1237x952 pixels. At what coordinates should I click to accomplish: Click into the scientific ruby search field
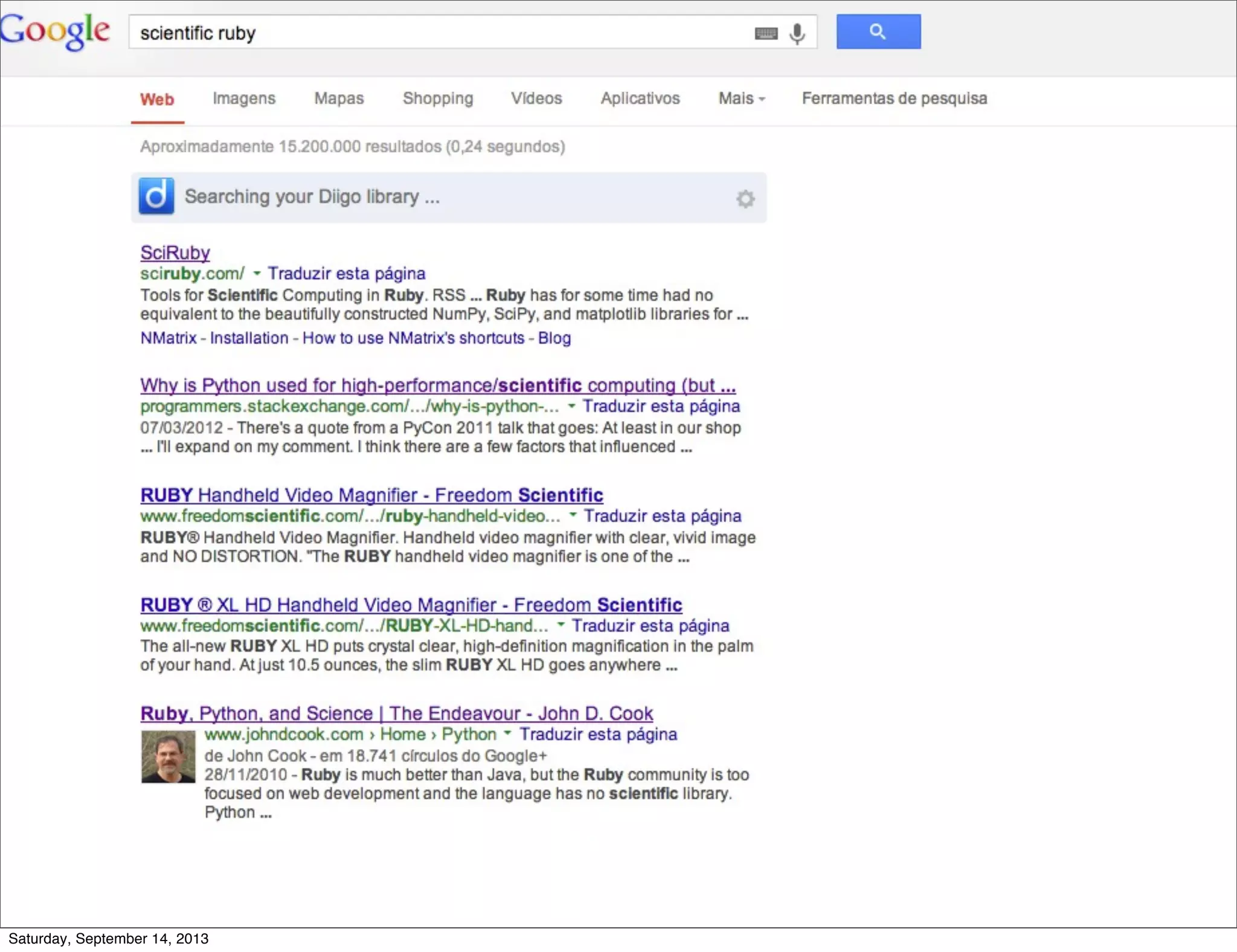(423, 33)
